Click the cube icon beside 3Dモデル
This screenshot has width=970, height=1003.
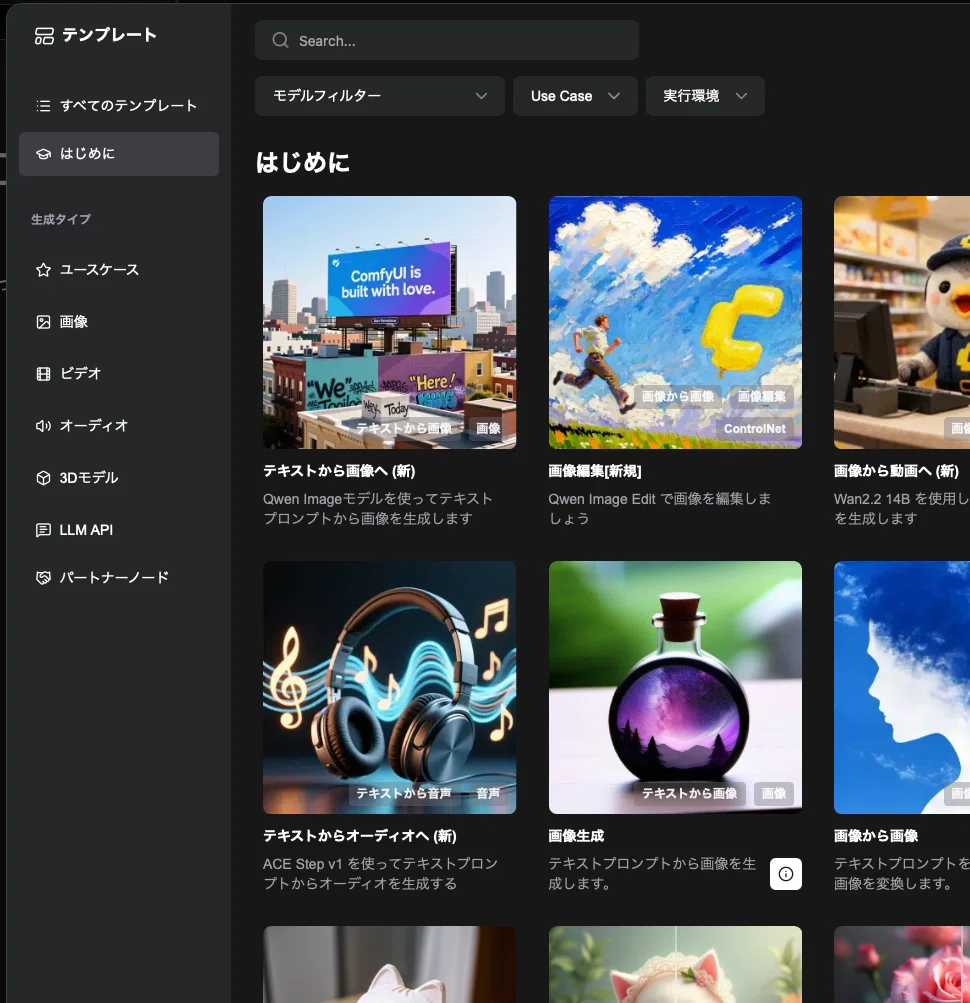pos(43,478)
